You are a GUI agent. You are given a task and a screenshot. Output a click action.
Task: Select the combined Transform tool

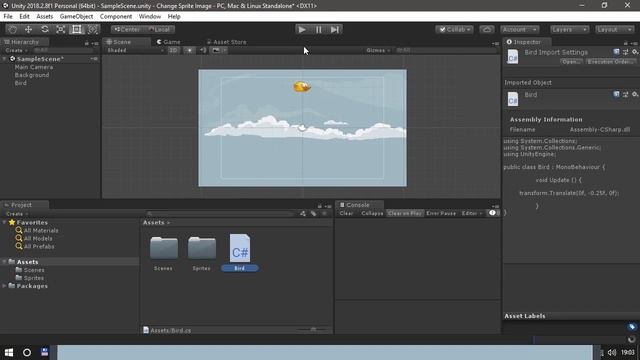click(93, 29)
